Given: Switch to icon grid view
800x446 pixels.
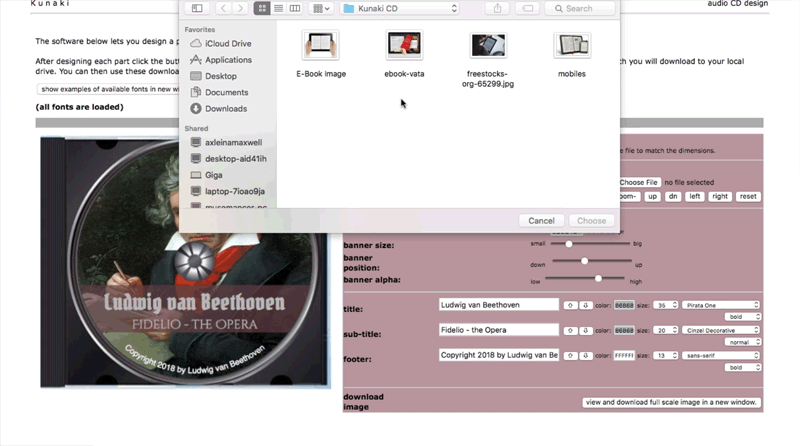Looking at the screenshot, I should click(262, 8).
